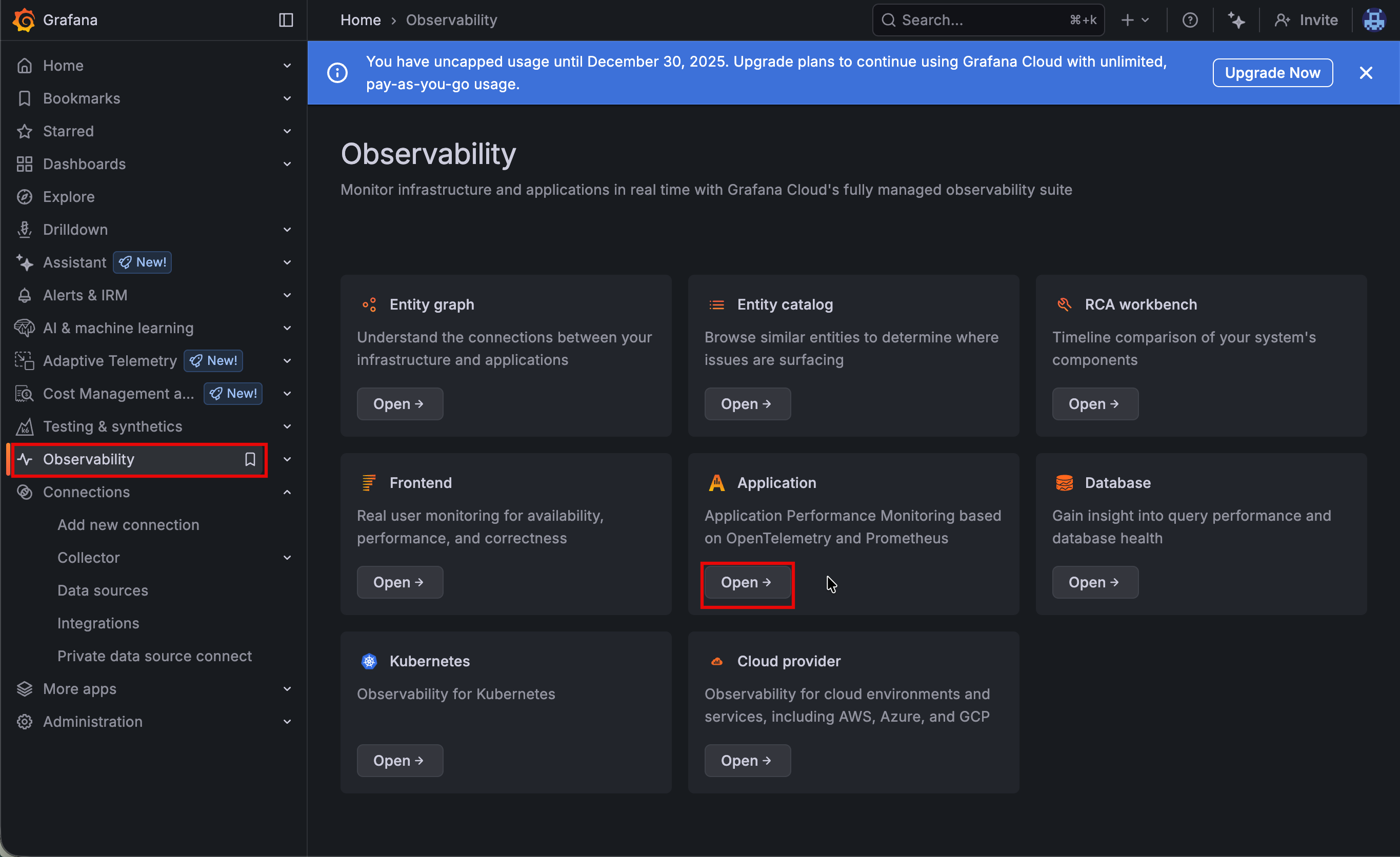This screenshot has height=857, width=1400.
Task: Click the Application card icon
Action: (x=716, y=483)
